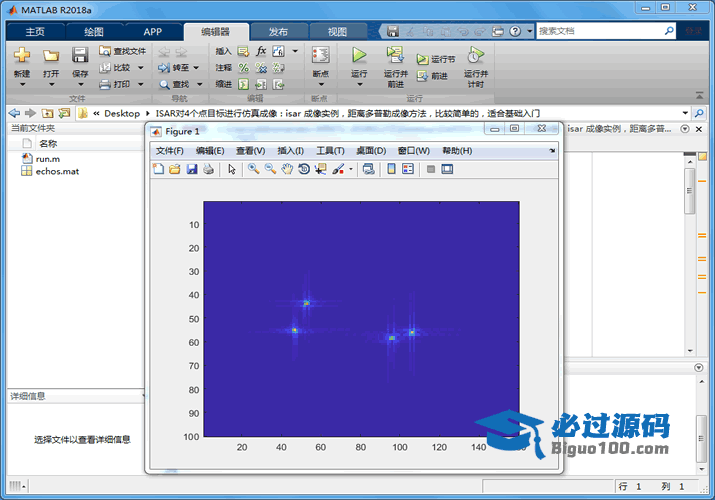The height and width of the screenshot is (500, 715).
Task: Click Open File icon in figure toolbar
Action: click(x=175, y=169)
